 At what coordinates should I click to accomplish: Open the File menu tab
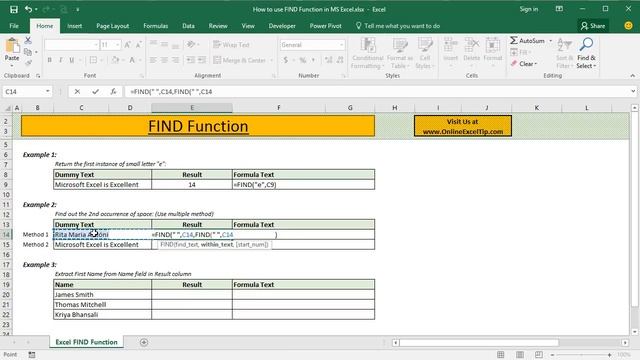pyautogui.click(x=14, y=26)
